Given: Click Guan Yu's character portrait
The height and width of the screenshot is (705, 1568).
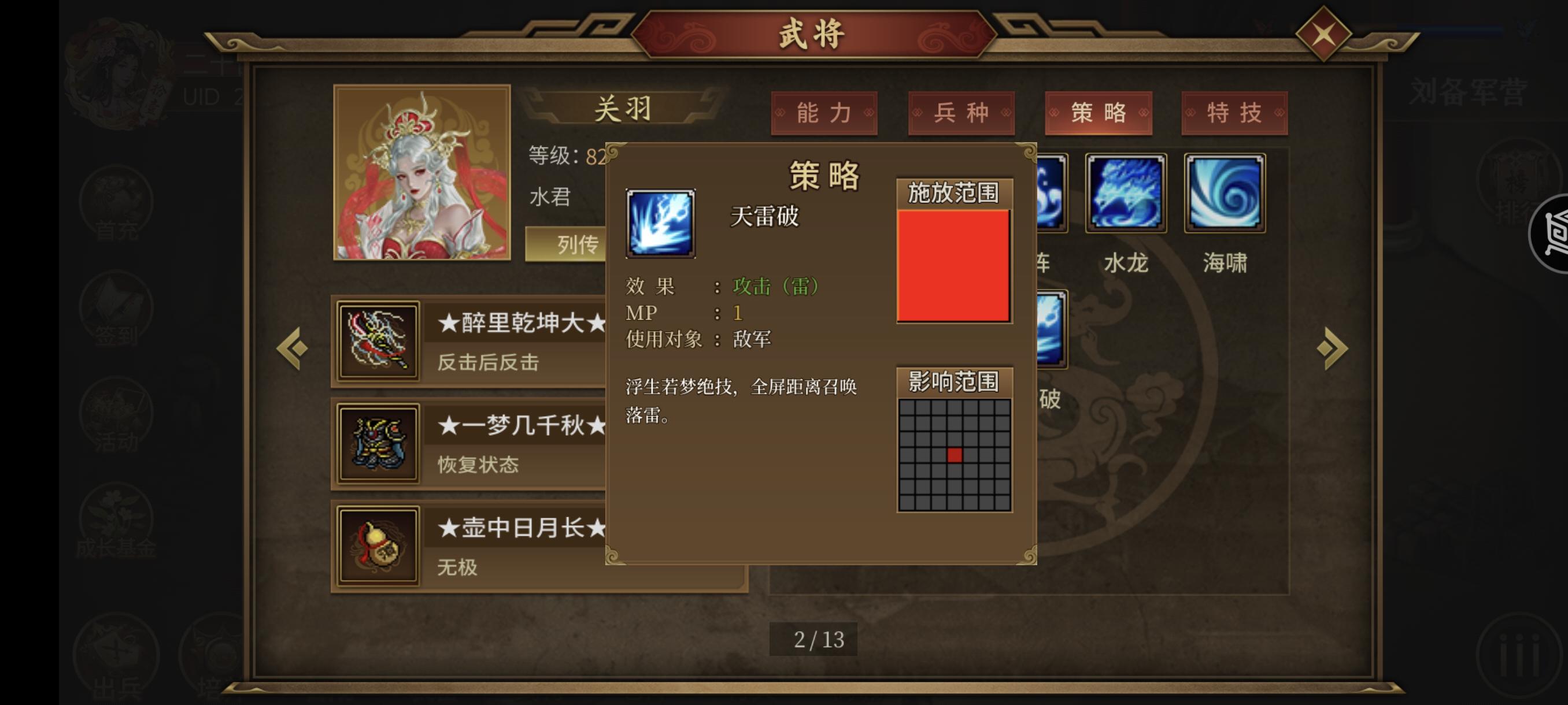Looking at the screenshot, I should 422,173.
